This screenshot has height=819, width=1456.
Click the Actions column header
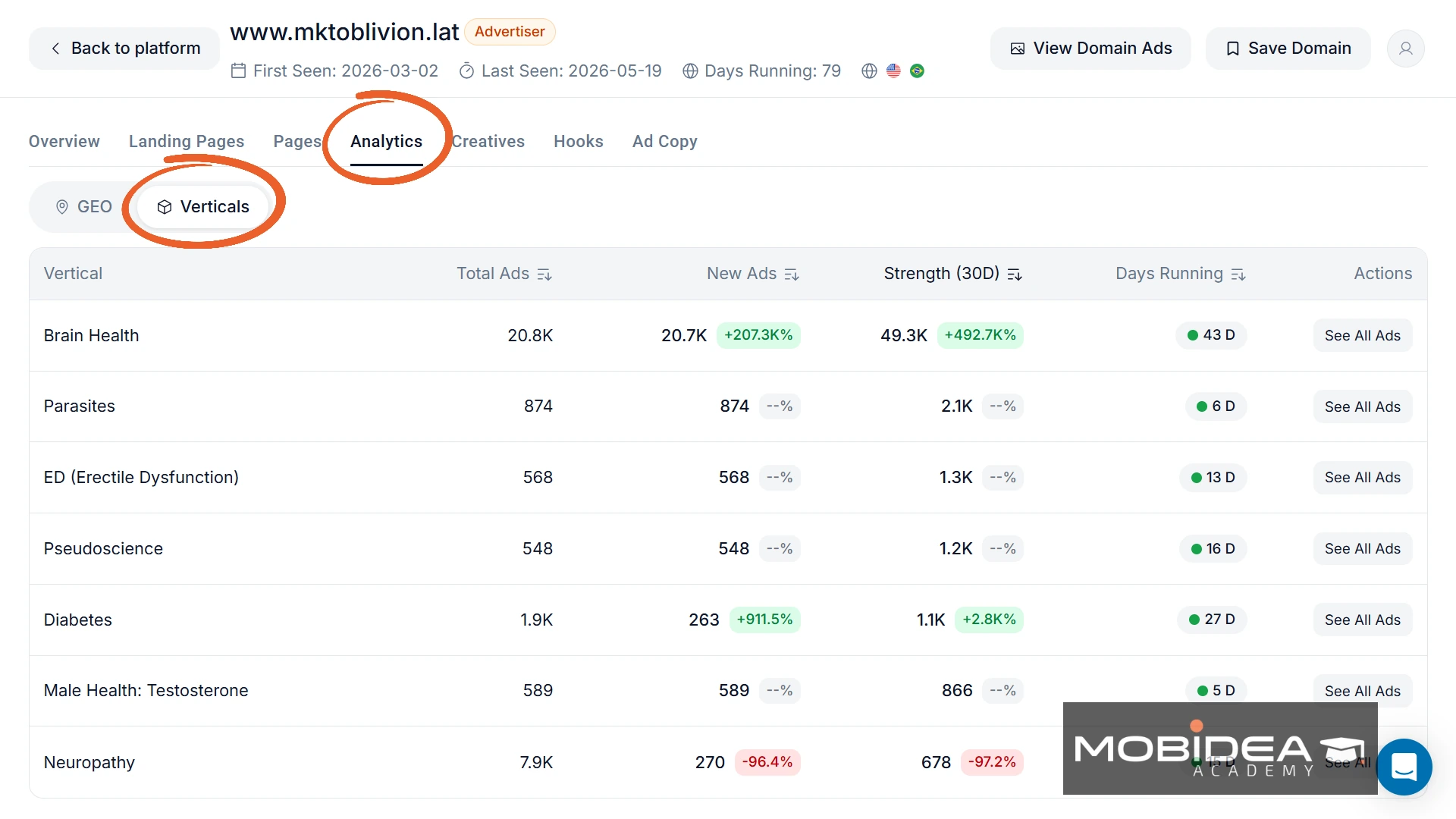pyautogui.click(x=1383, y=273)
